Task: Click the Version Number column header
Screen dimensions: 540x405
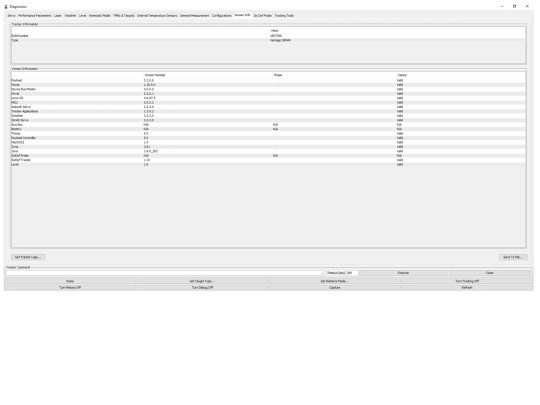Action: pos(208,75)
